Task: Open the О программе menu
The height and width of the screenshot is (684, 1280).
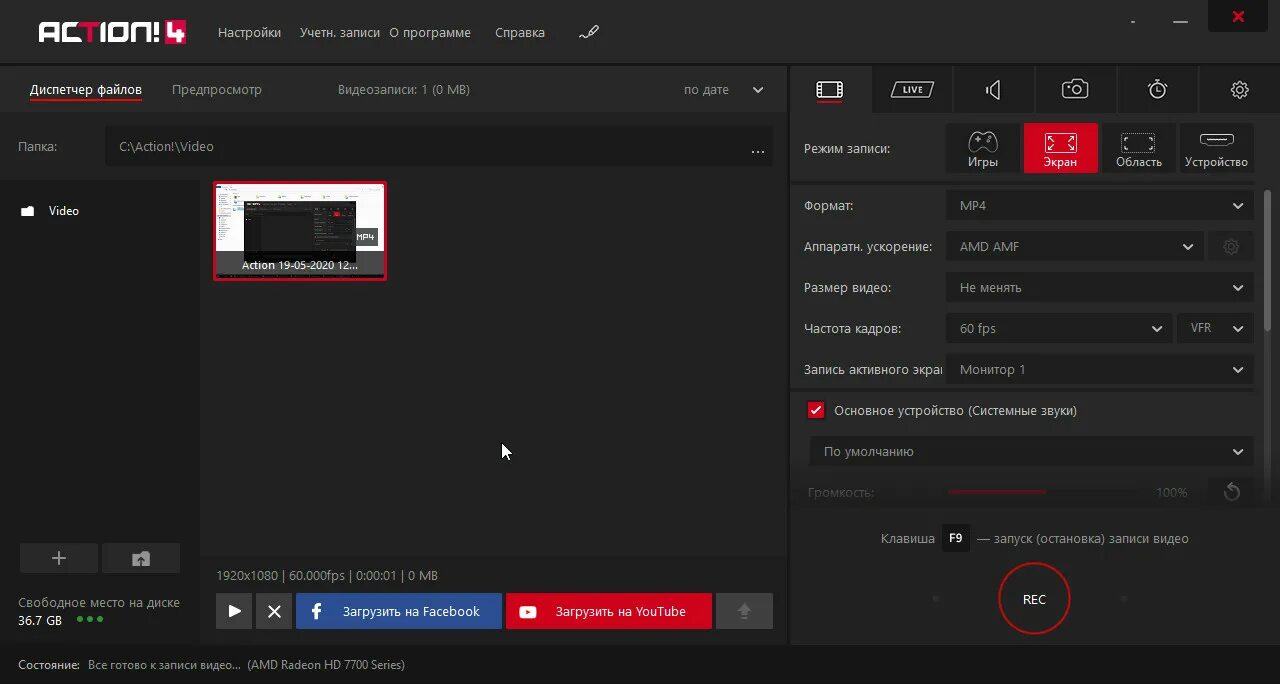Action: click(x=430, y=32)
